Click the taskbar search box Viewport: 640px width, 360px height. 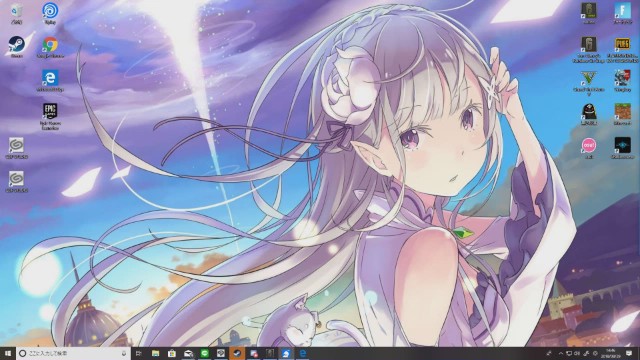tap(73, 353)
